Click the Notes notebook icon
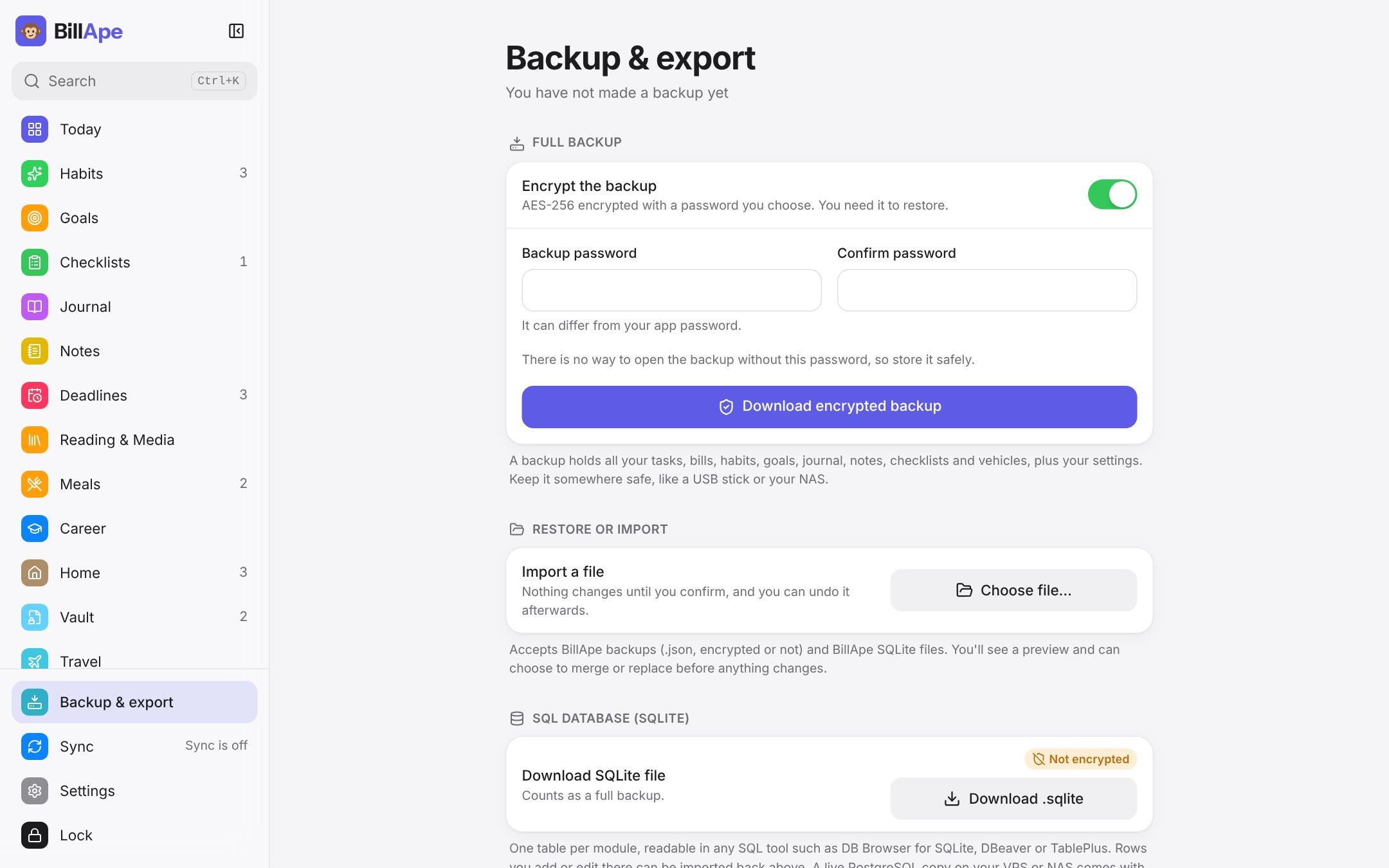This screenshot has width=1389, height=868. click(x=35, y=351)
